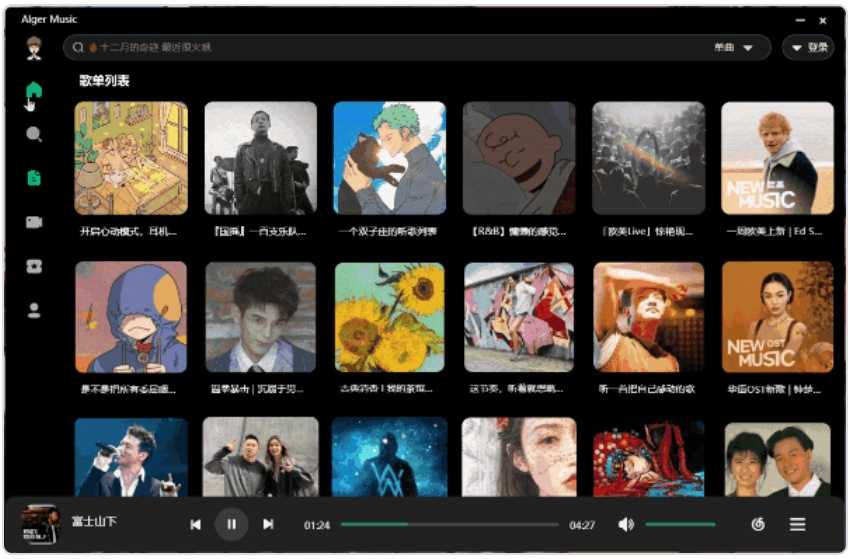Open the green playlist list sidebar icon

(x=34, y=178)
